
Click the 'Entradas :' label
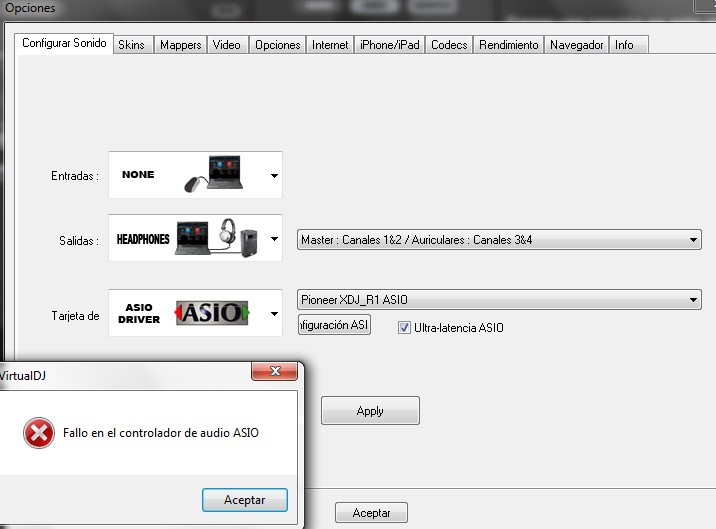[x=75, y=176]
